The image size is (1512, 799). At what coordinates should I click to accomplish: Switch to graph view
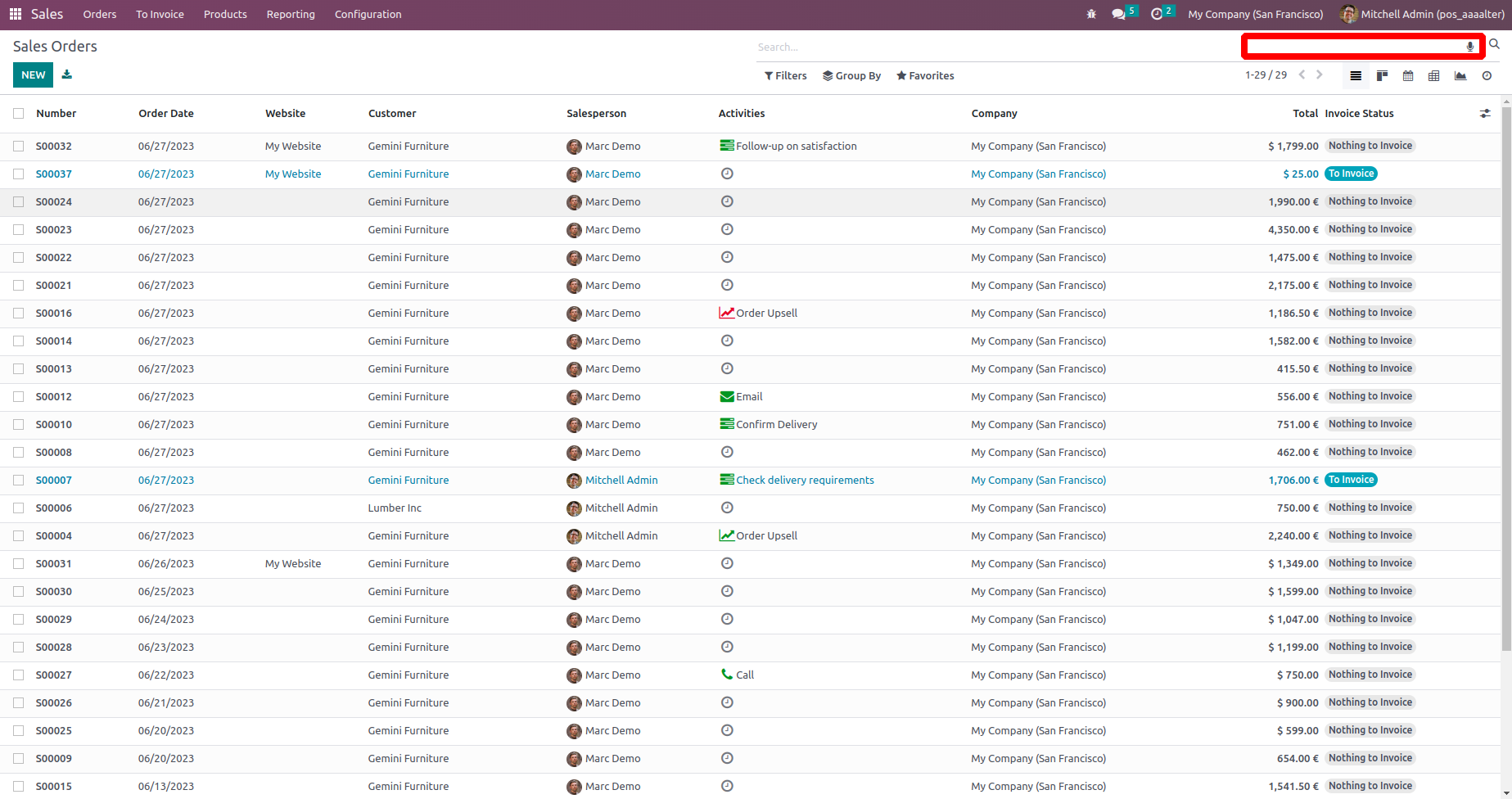(1460, 75)
